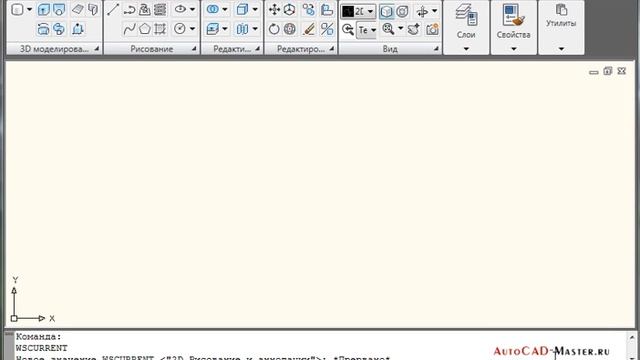Open the Слои layers panel

point(466,27)
